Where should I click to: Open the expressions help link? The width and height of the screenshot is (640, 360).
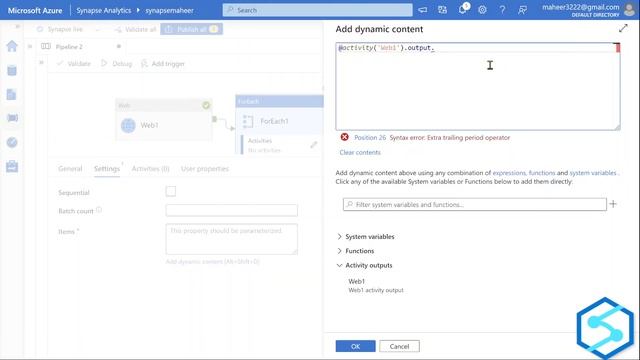[509, 173]
